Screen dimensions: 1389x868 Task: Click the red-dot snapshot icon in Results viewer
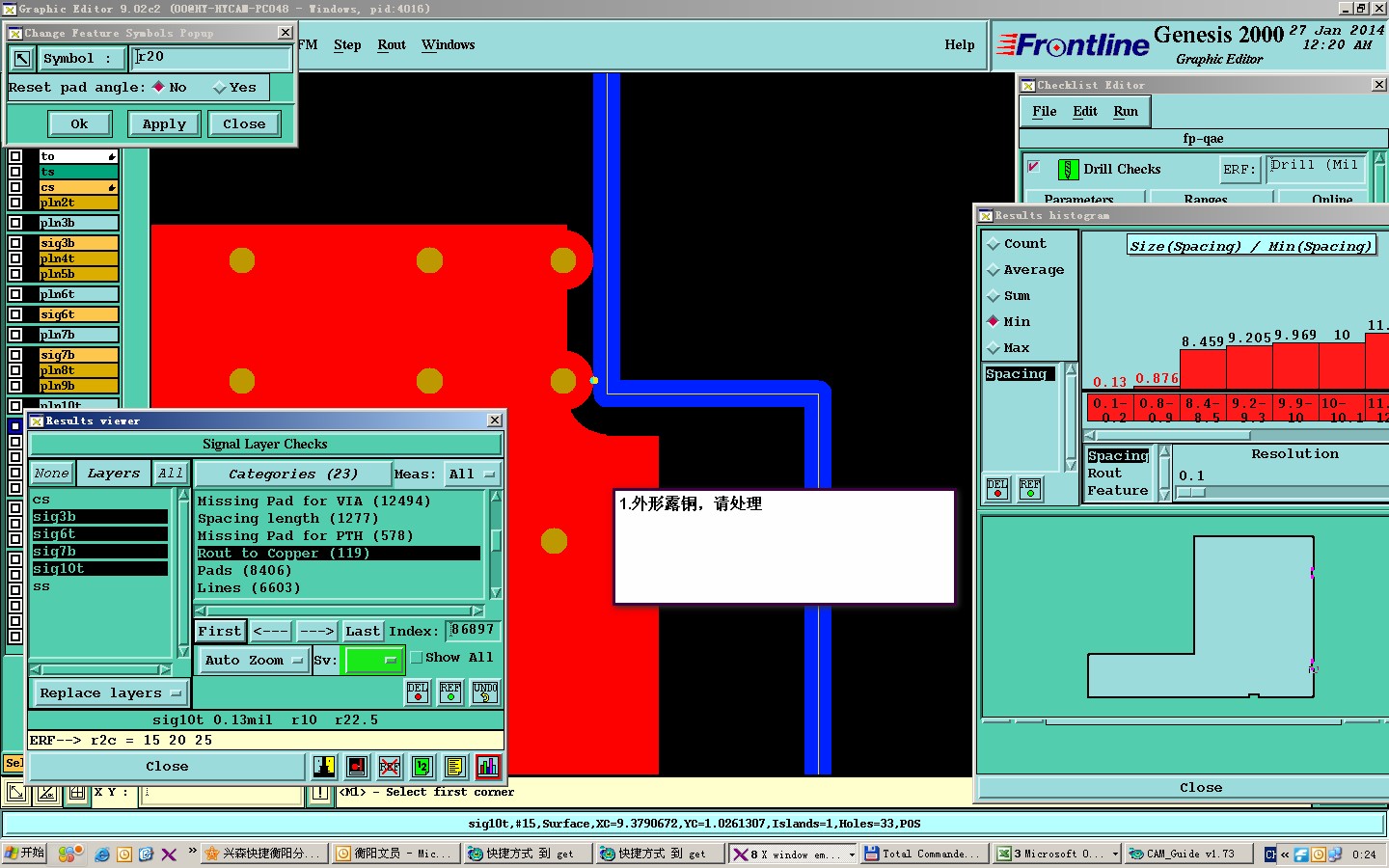tap(357, 767)
